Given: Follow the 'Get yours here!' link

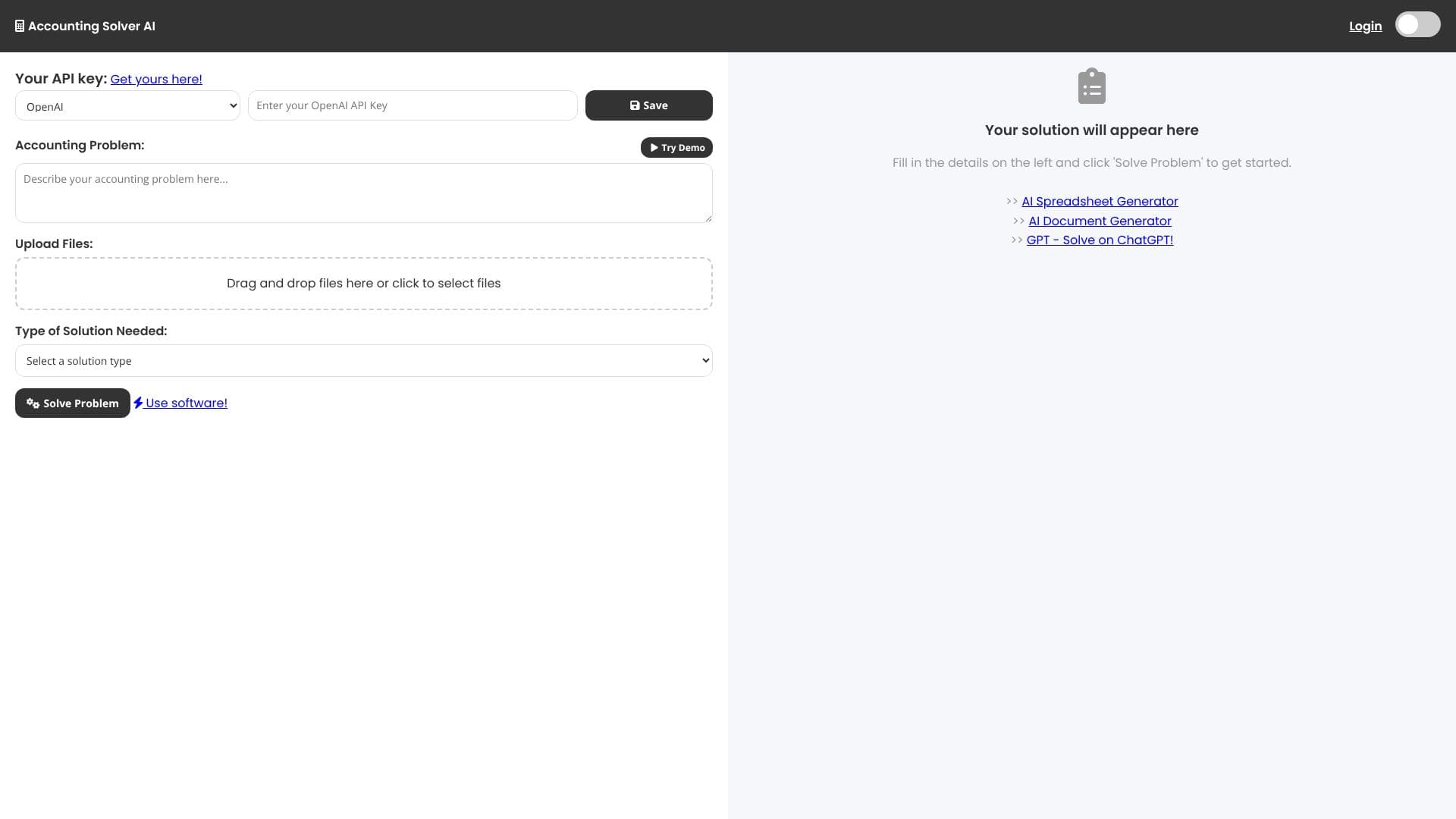Looking at the screenshot, I should 156,79.
